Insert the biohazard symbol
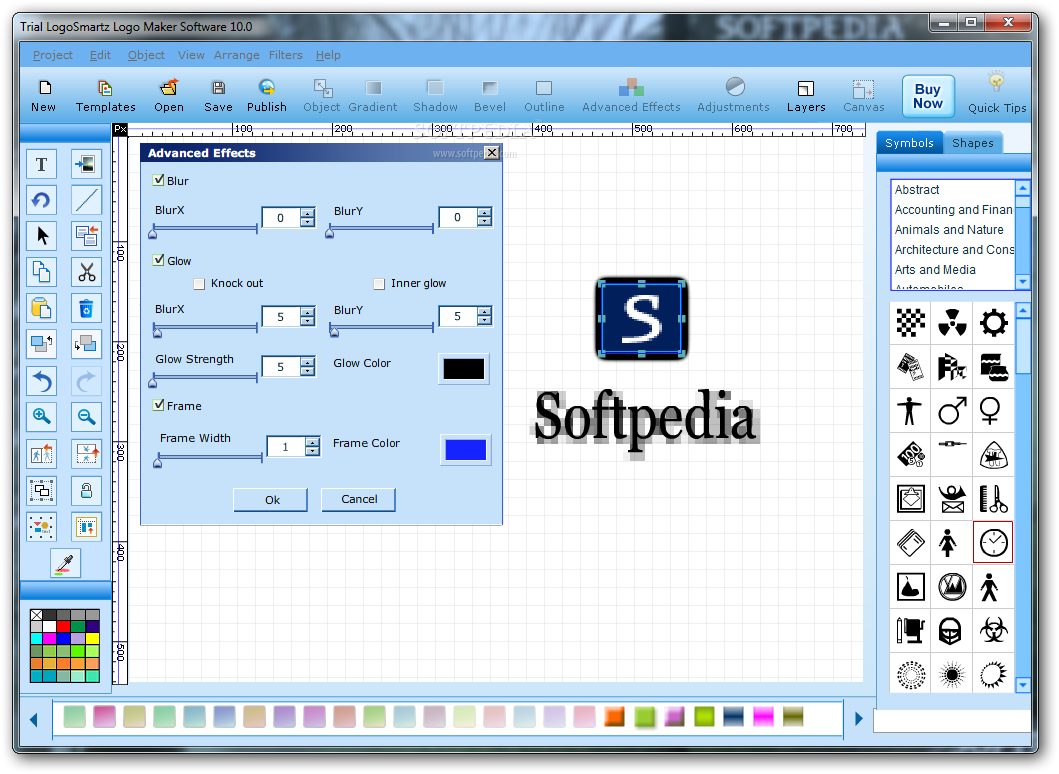Image resolution: width=1059 pixels, height=774 pixels. point(993,630)
